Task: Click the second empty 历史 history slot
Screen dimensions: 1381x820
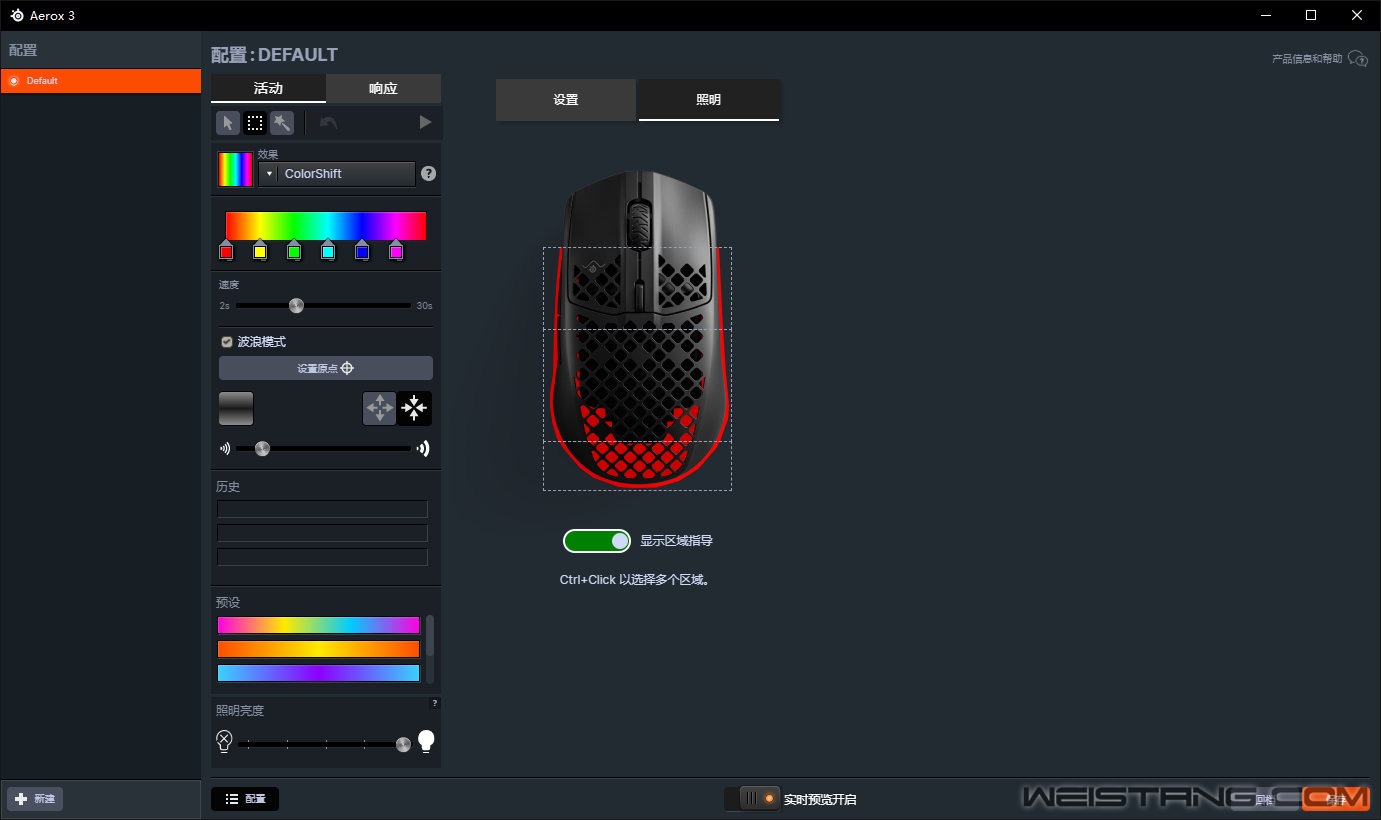Action: (x=322, y=533)
